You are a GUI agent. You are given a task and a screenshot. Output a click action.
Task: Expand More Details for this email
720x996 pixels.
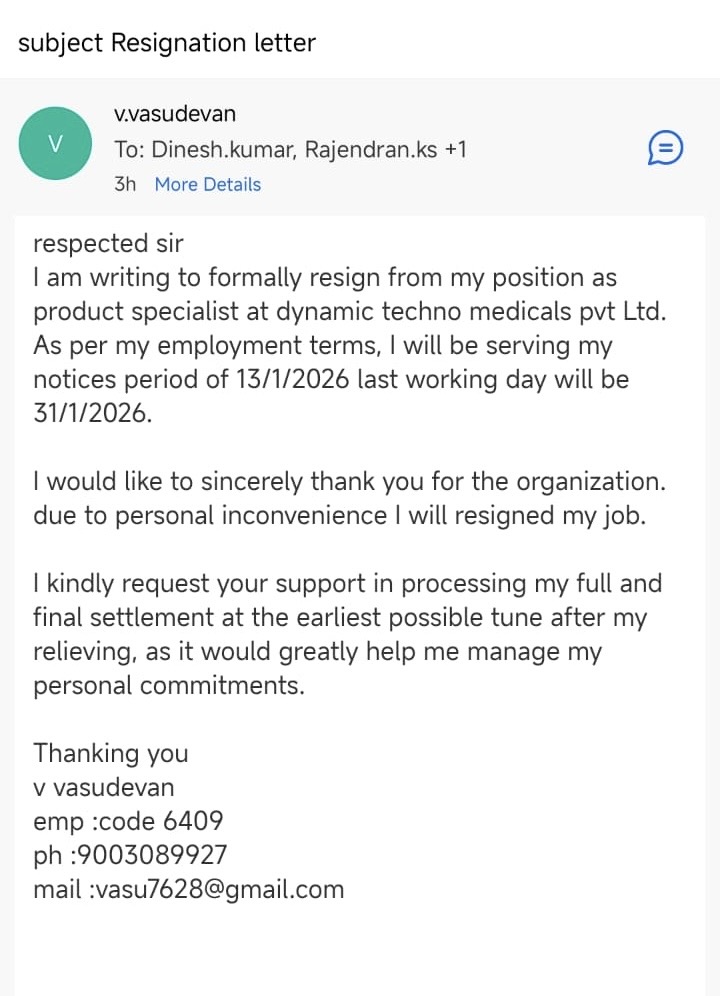click(207, 185)
